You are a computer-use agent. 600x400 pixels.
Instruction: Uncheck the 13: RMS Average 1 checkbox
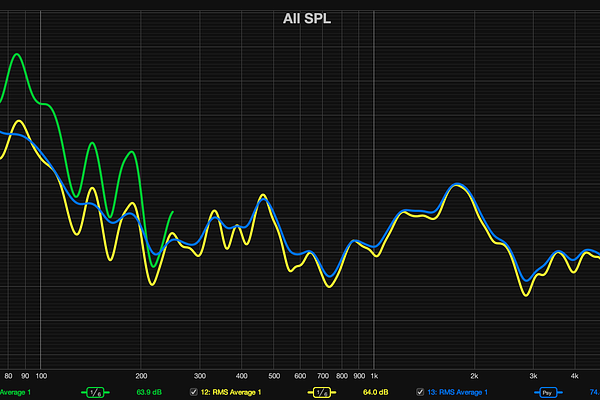pos(420,392)
